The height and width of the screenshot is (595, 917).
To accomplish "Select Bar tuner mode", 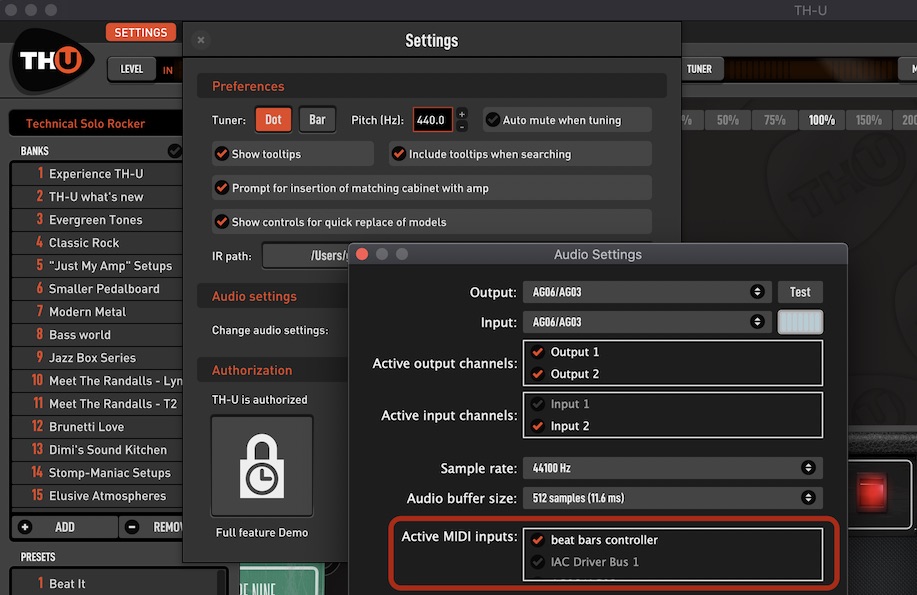I will (317, 119).
